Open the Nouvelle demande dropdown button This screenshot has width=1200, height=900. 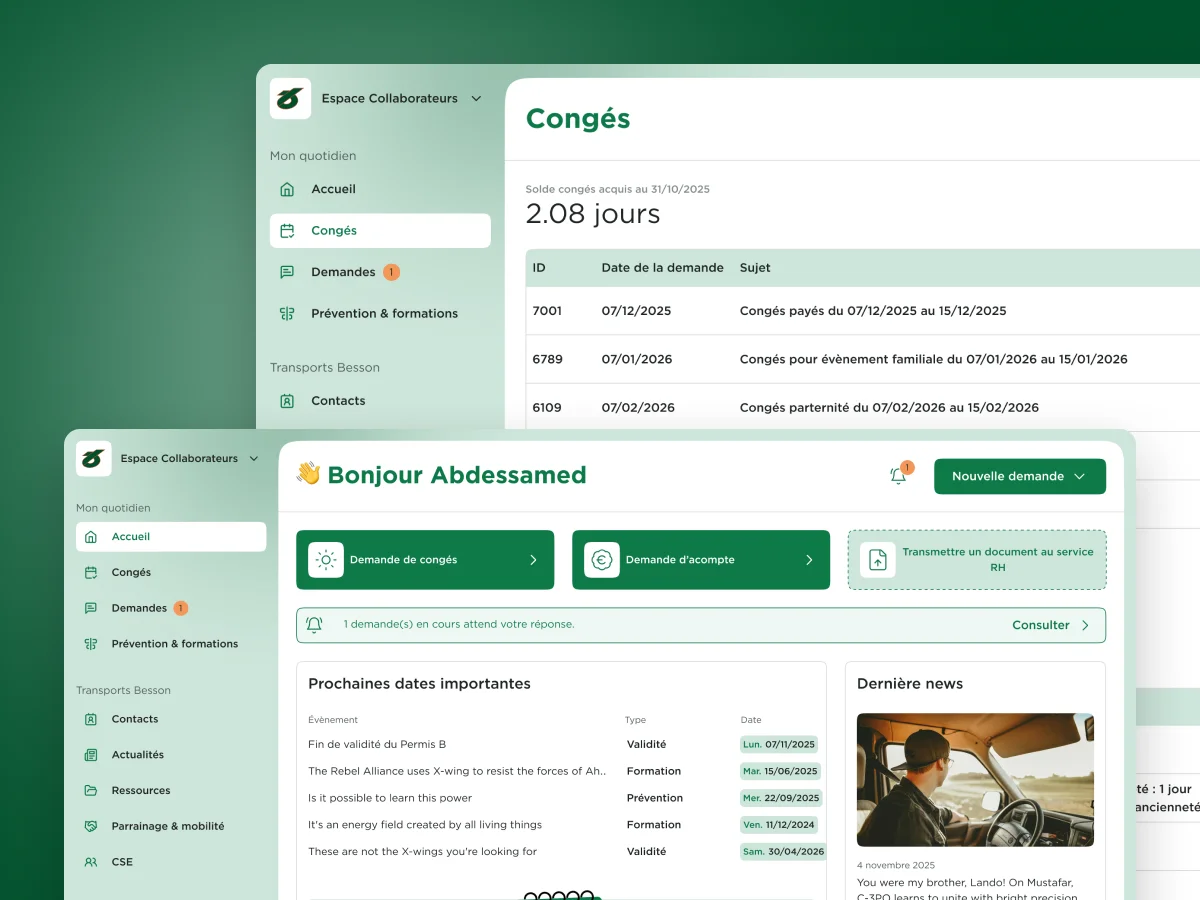tap(1020, 476)
